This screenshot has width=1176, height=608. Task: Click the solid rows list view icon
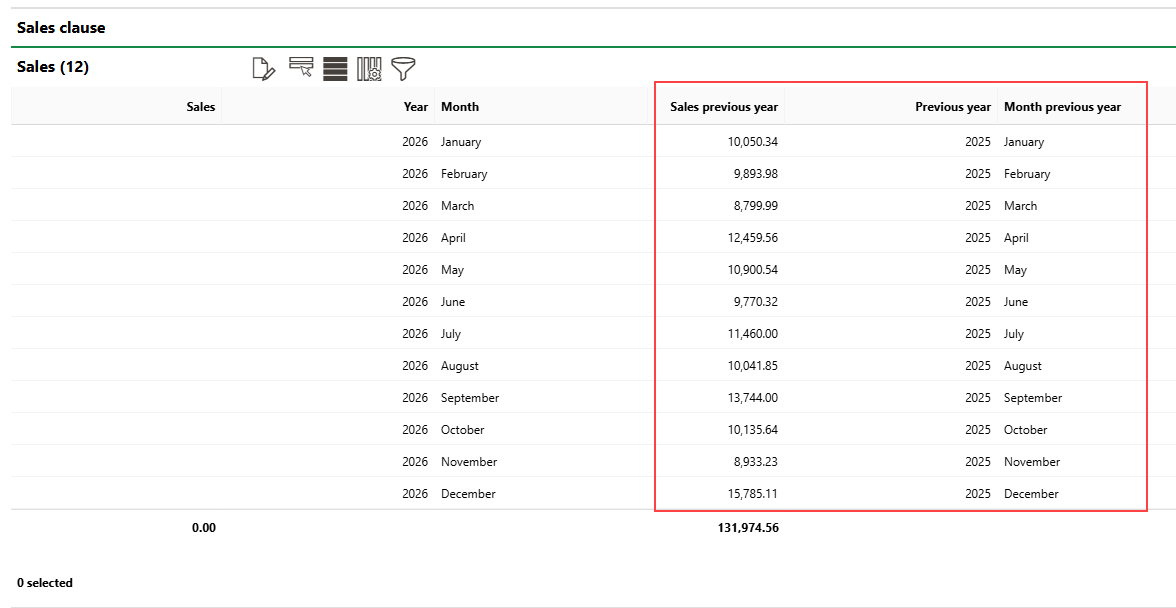(x=335, y=69)
